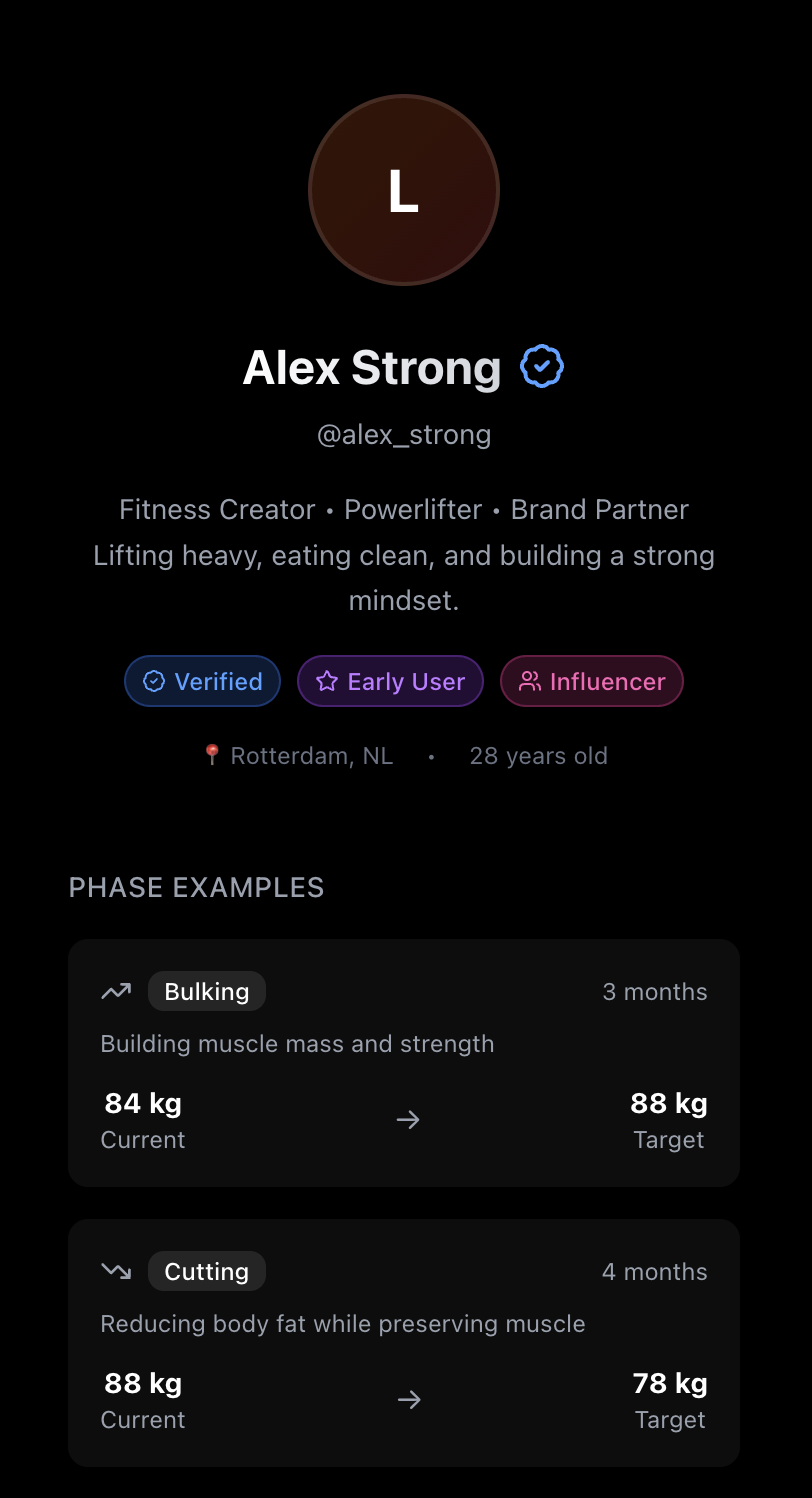Open the profile avatar with letter L
Image resolution: width=812 pixels, height=1498 pixels.
404,190
